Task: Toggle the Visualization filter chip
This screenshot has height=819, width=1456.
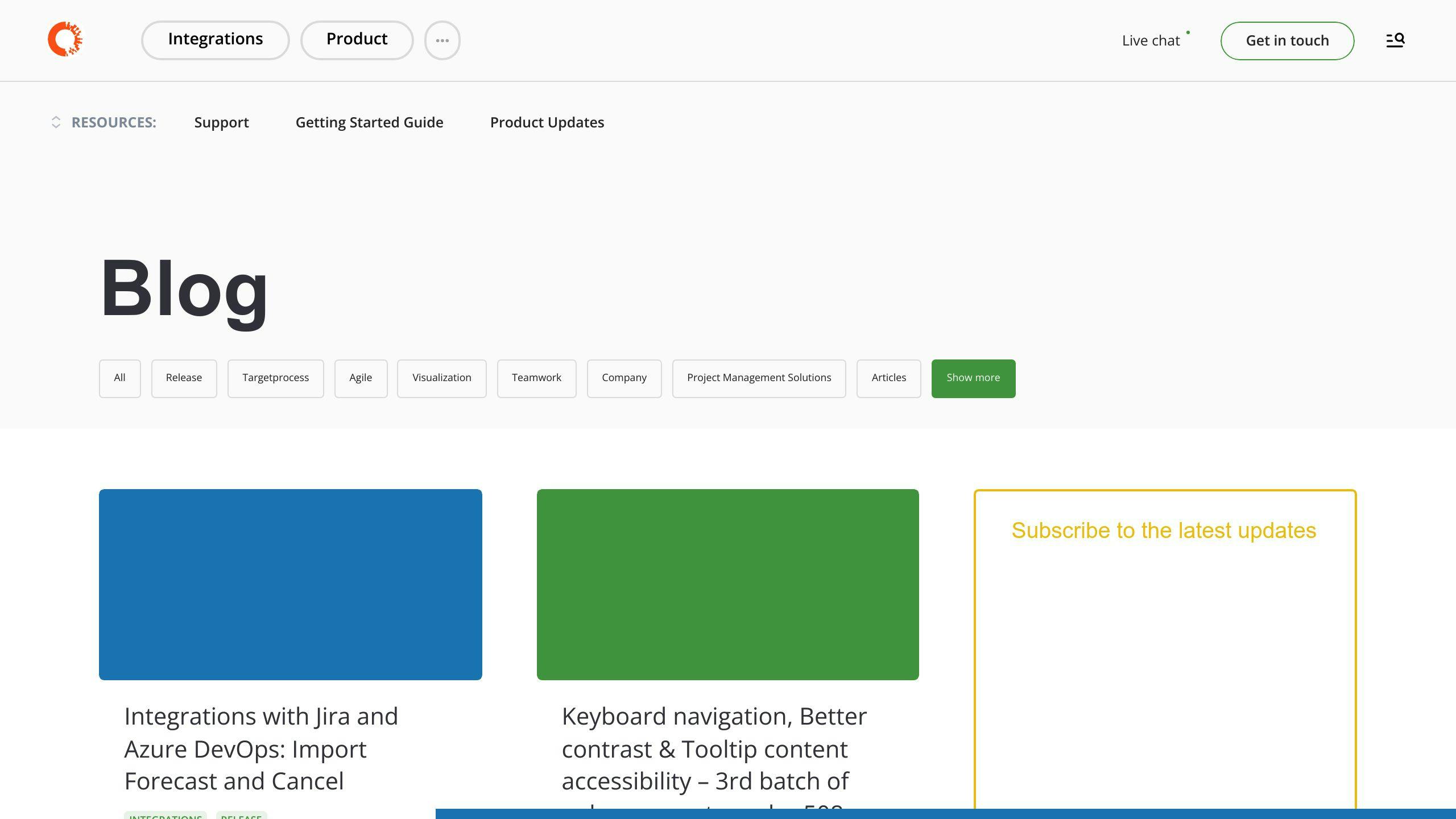Action: coord(441,378)
